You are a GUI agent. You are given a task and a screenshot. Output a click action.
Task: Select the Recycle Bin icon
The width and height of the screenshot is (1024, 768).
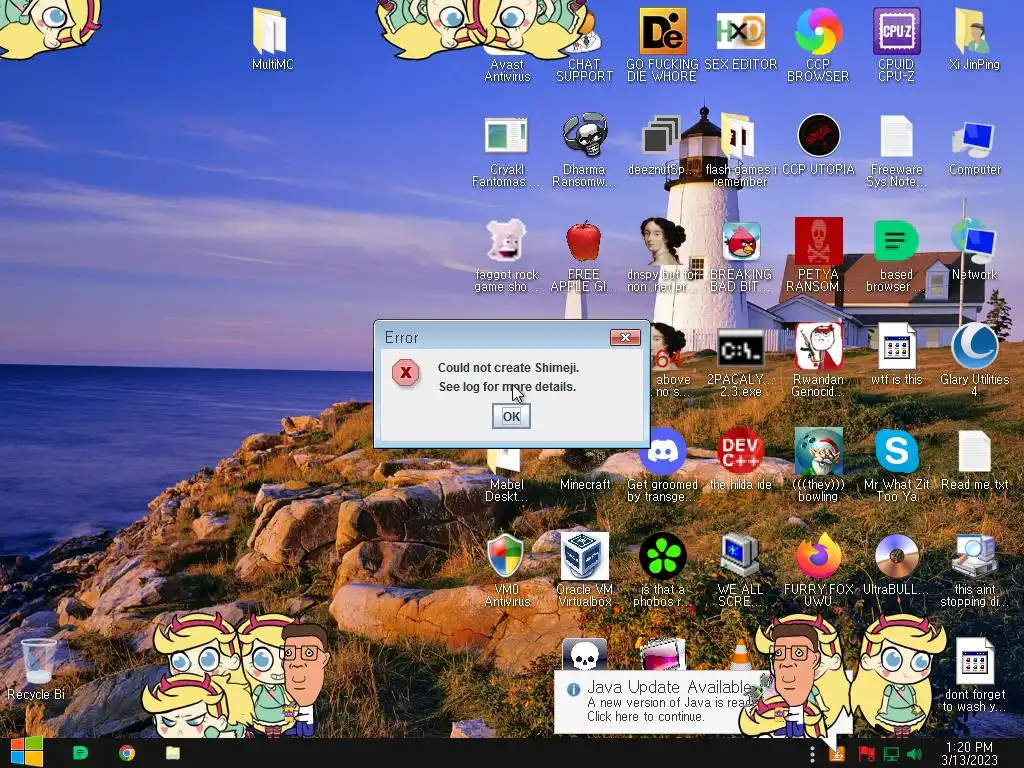38,661
